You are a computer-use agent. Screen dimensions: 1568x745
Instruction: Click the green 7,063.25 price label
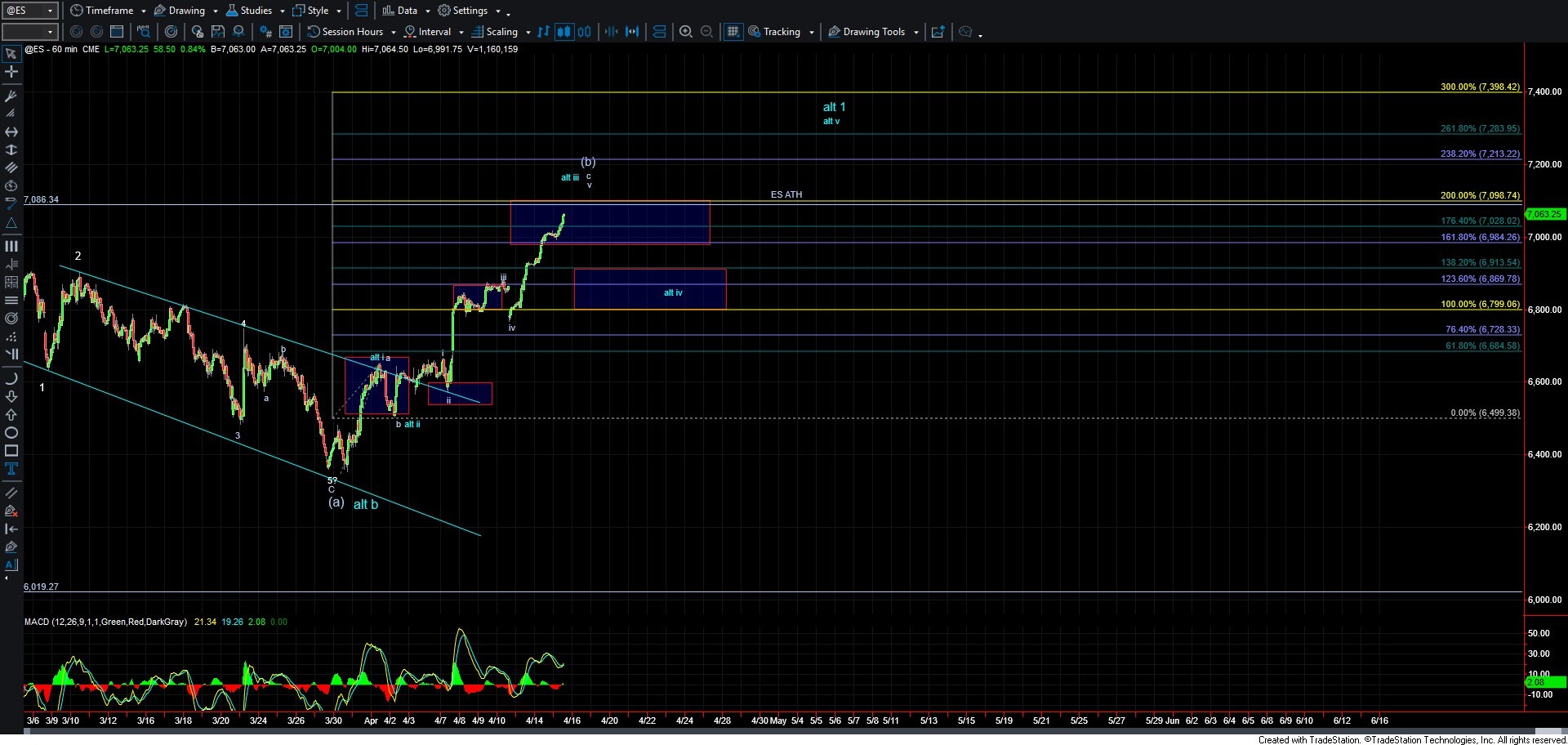(x=1544, y=214)
